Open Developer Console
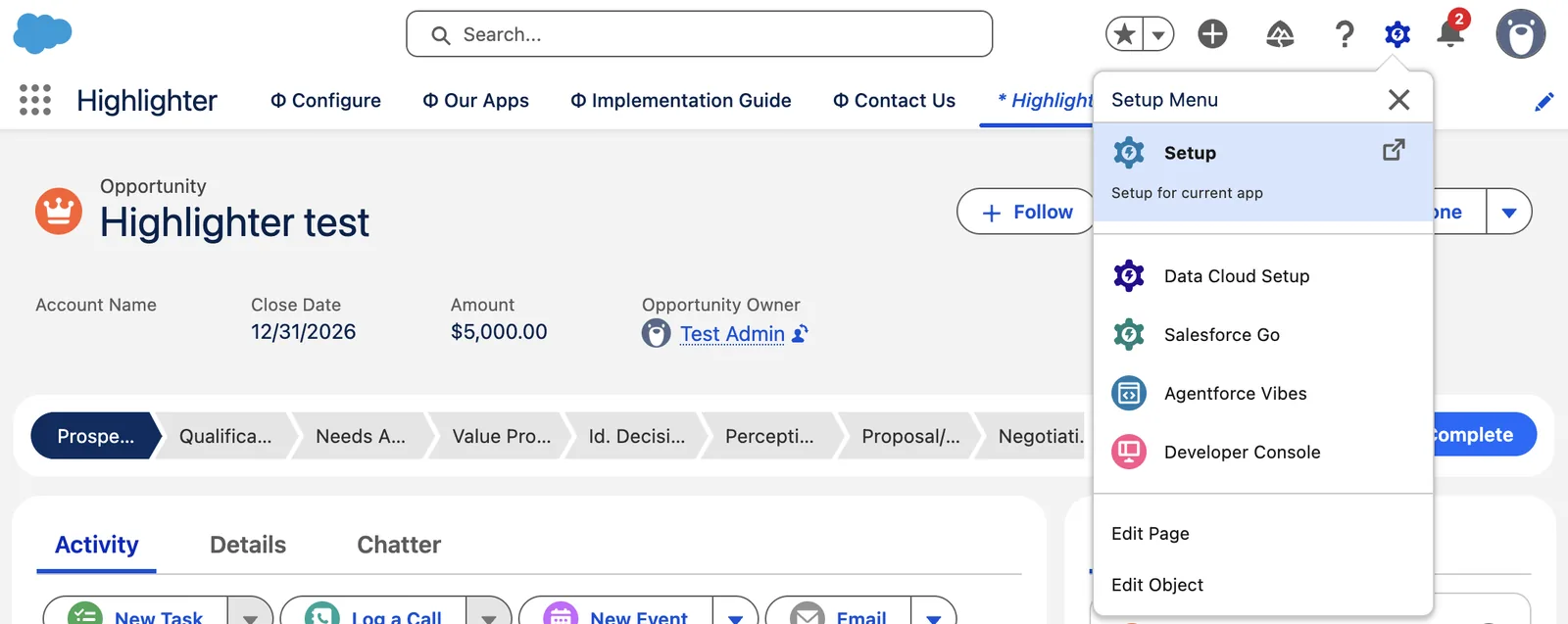Image resolution: width=1568 pixels, height=624 pixels. 1262,453
